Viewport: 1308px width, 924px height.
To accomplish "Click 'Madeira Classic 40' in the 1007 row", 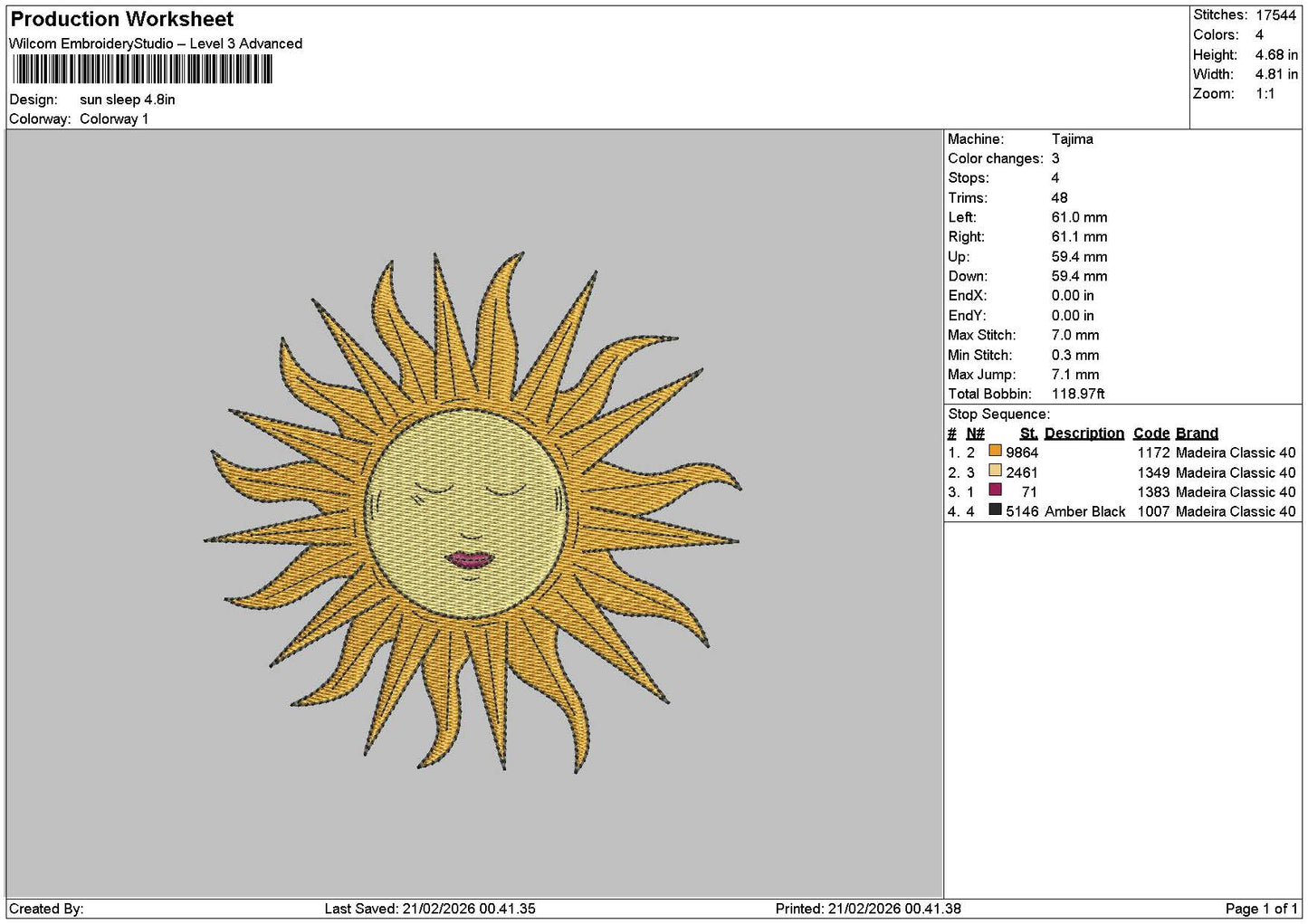I will tap(1236, 511).
